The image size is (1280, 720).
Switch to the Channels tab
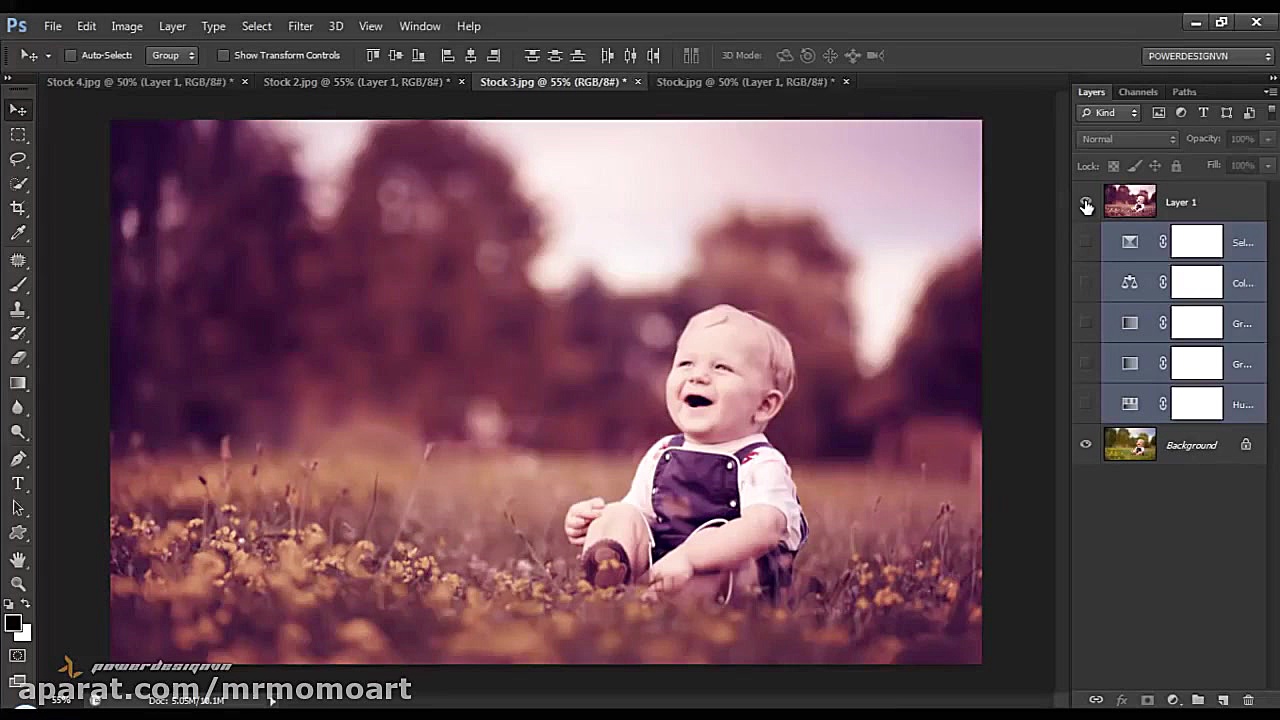pos(1137,91)
